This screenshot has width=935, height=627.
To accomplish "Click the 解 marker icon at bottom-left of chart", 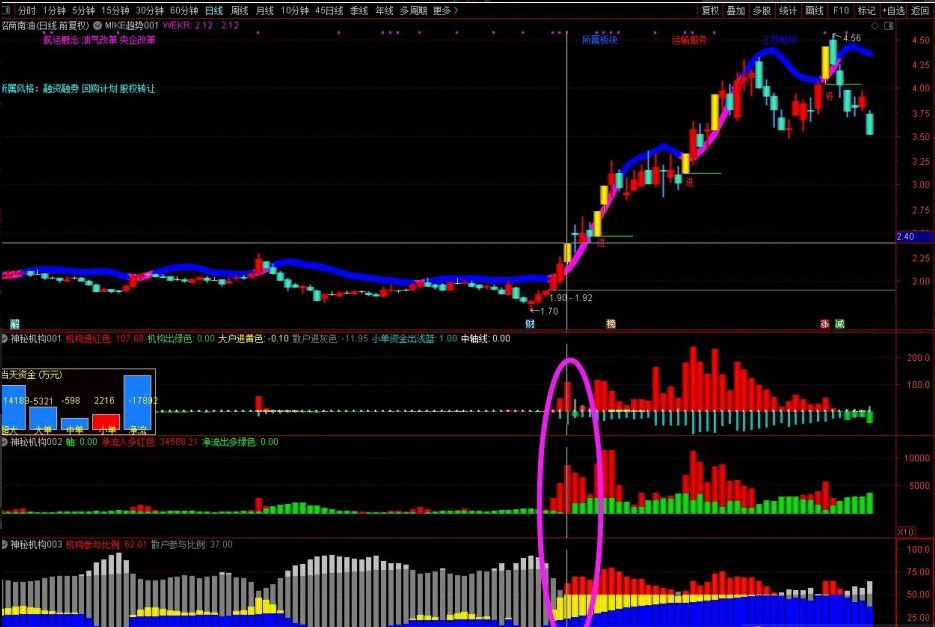I will pyautogui.click(x=14, y=324).
